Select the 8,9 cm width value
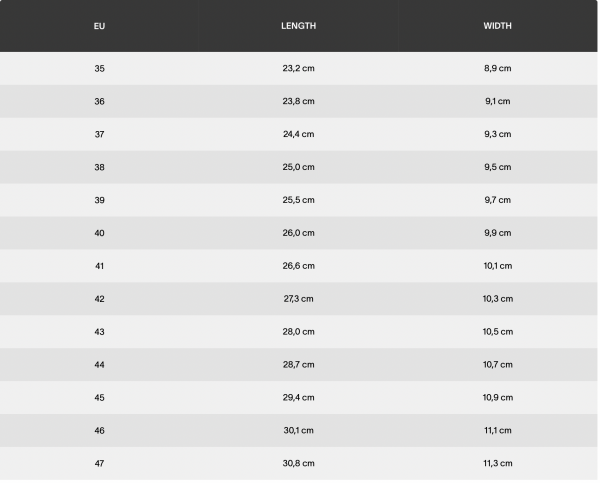600x483 pixels. [x=497, y=68]
